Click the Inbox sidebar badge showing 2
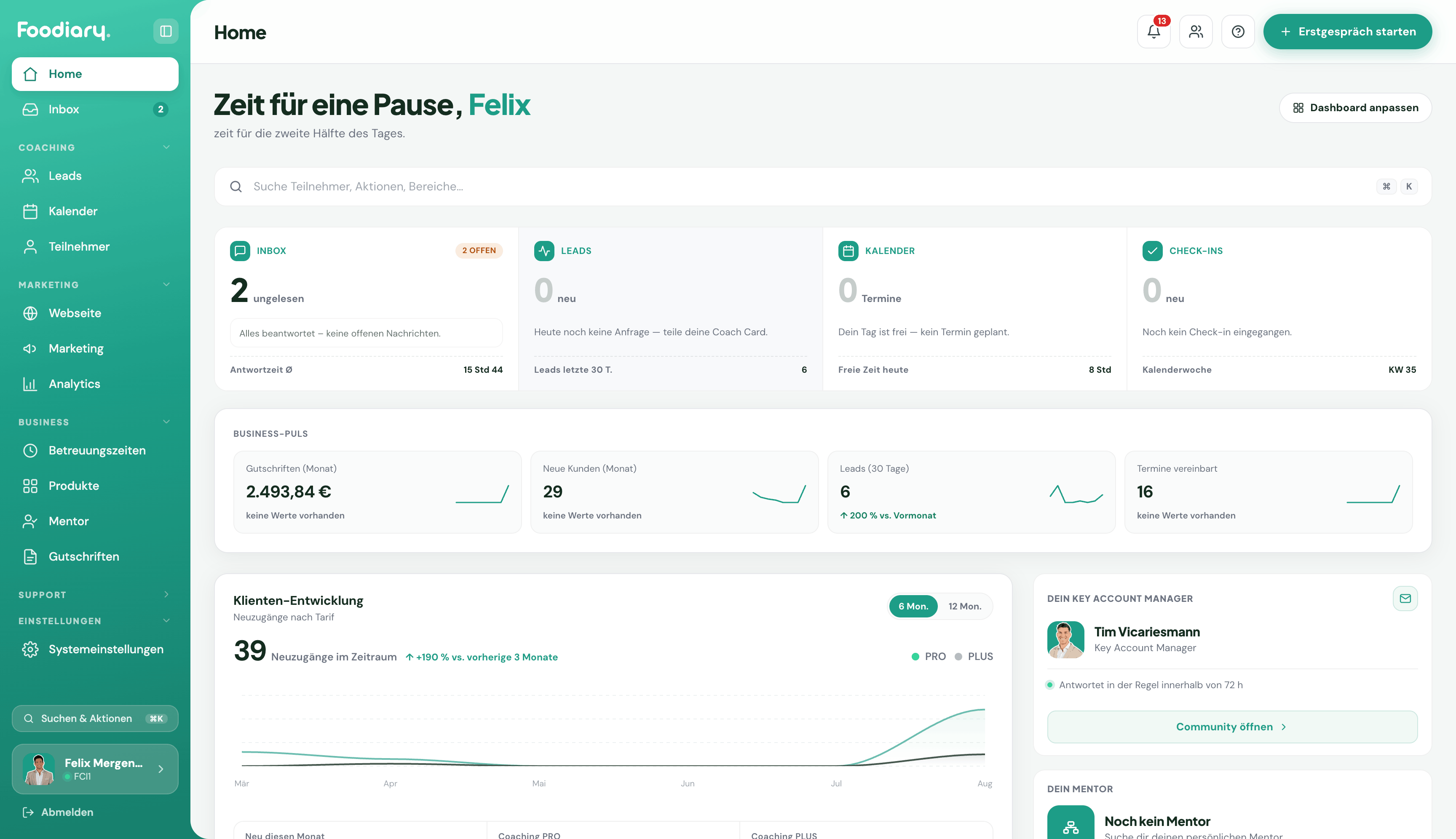Image resolution: width=1456 pixels, height=839 pixels. (x=160, y=109)
